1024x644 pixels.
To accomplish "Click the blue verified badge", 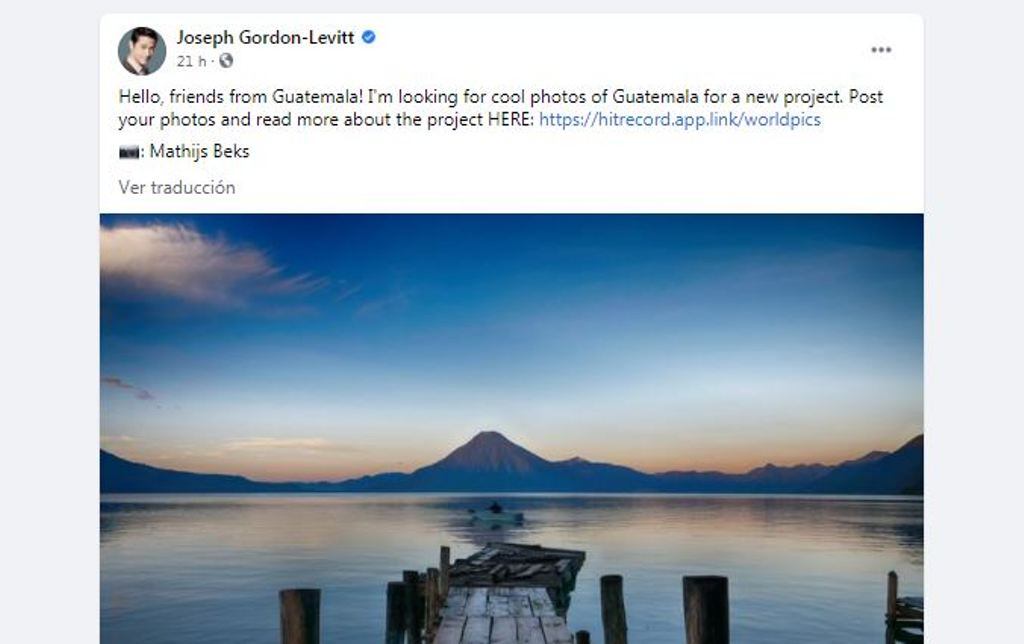I will click(x=369, y=38).
